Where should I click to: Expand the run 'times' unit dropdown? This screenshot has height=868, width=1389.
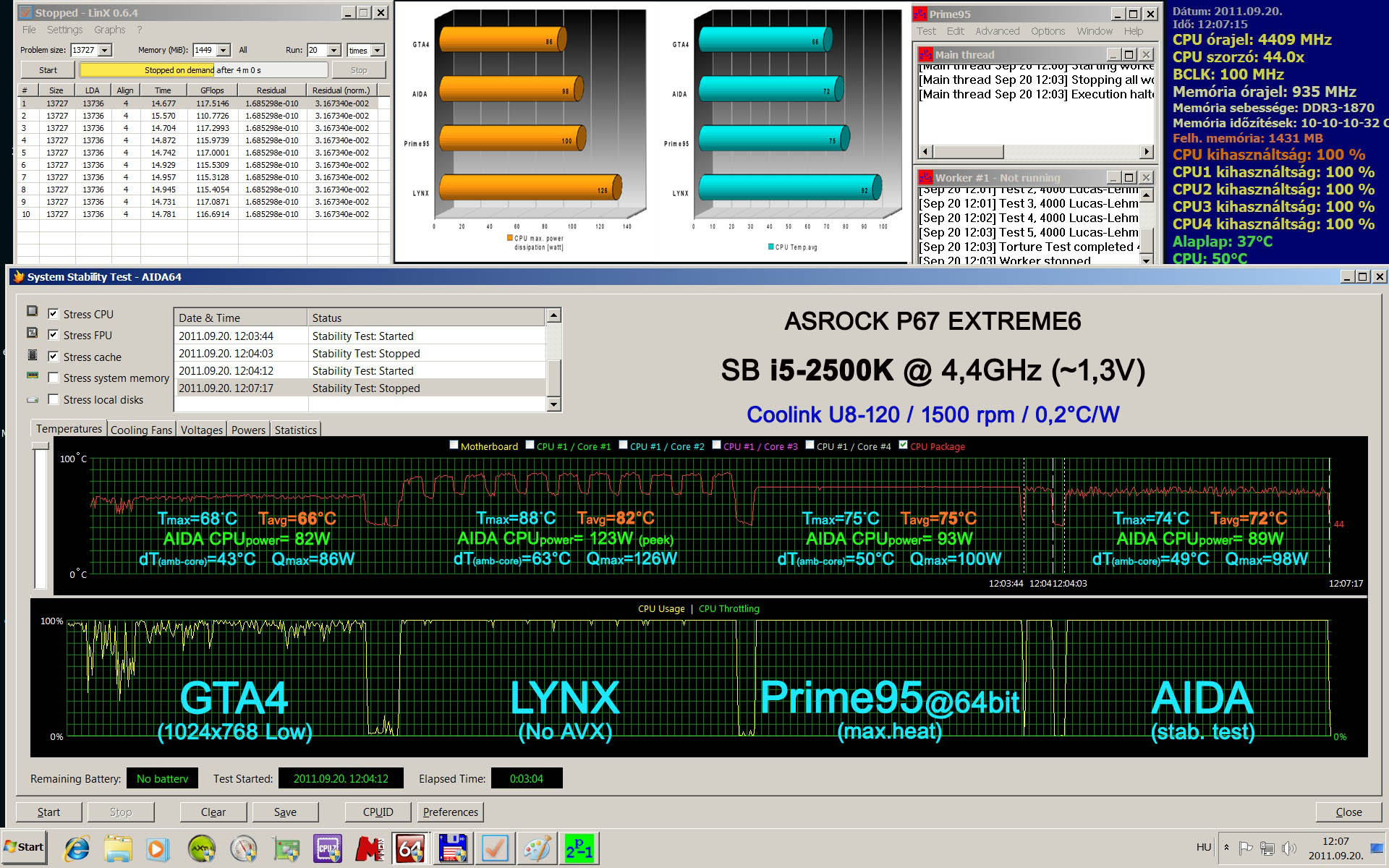click(377, 50)
